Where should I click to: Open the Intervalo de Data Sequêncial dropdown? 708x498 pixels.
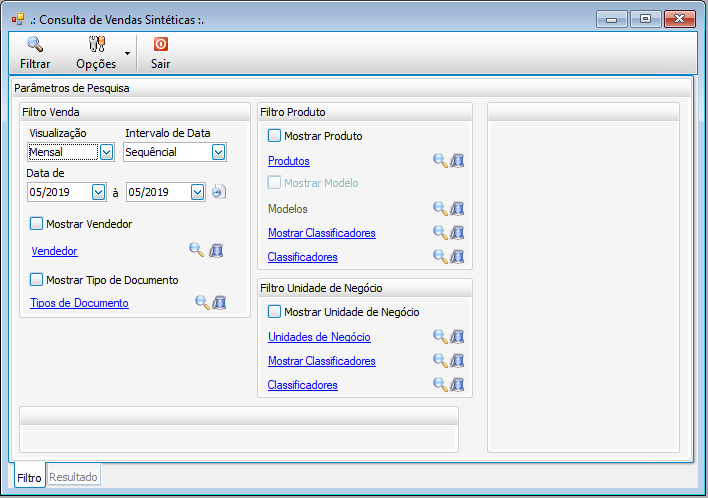(219, 152)
